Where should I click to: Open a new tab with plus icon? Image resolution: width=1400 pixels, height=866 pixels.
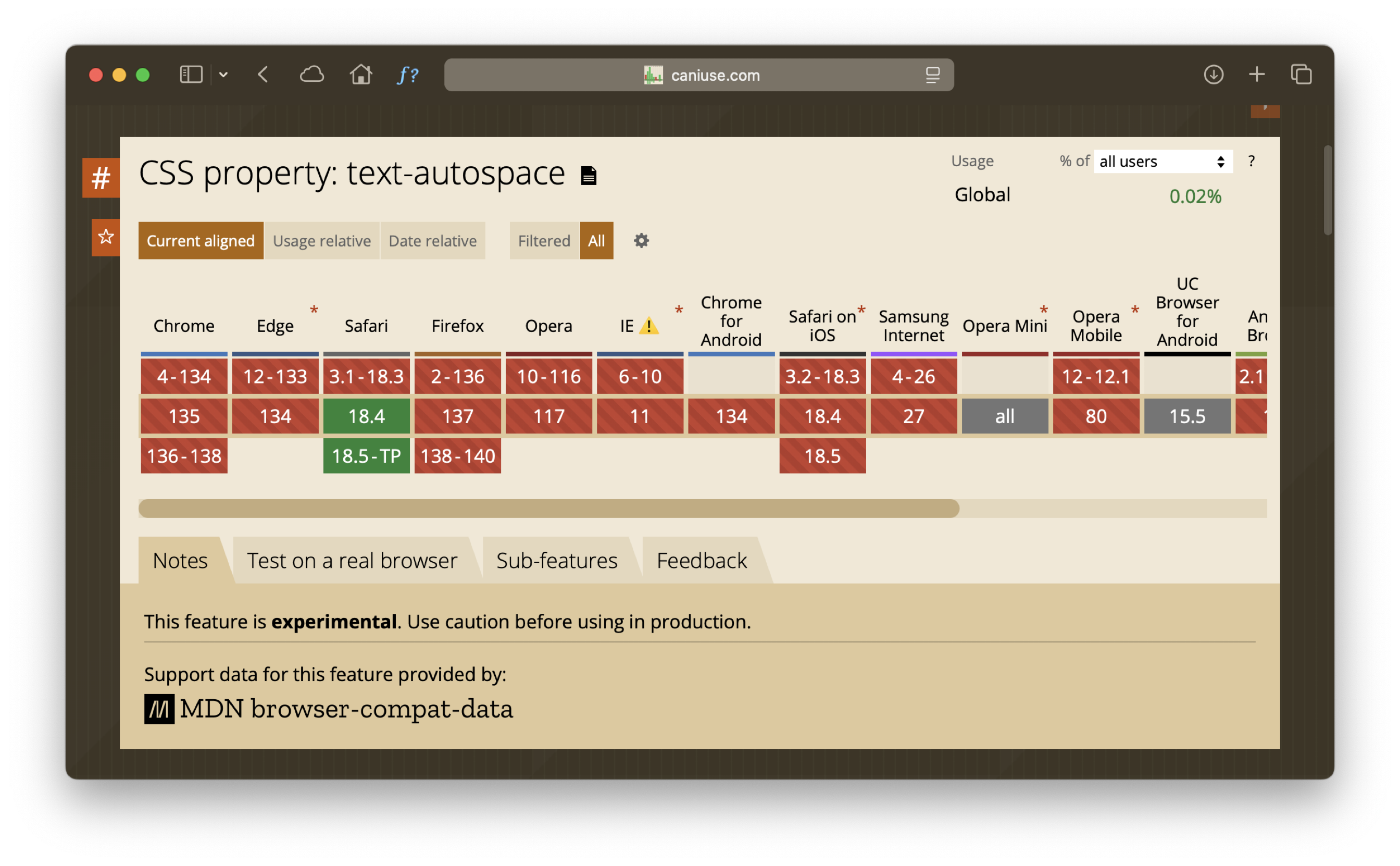point(1257,75)
